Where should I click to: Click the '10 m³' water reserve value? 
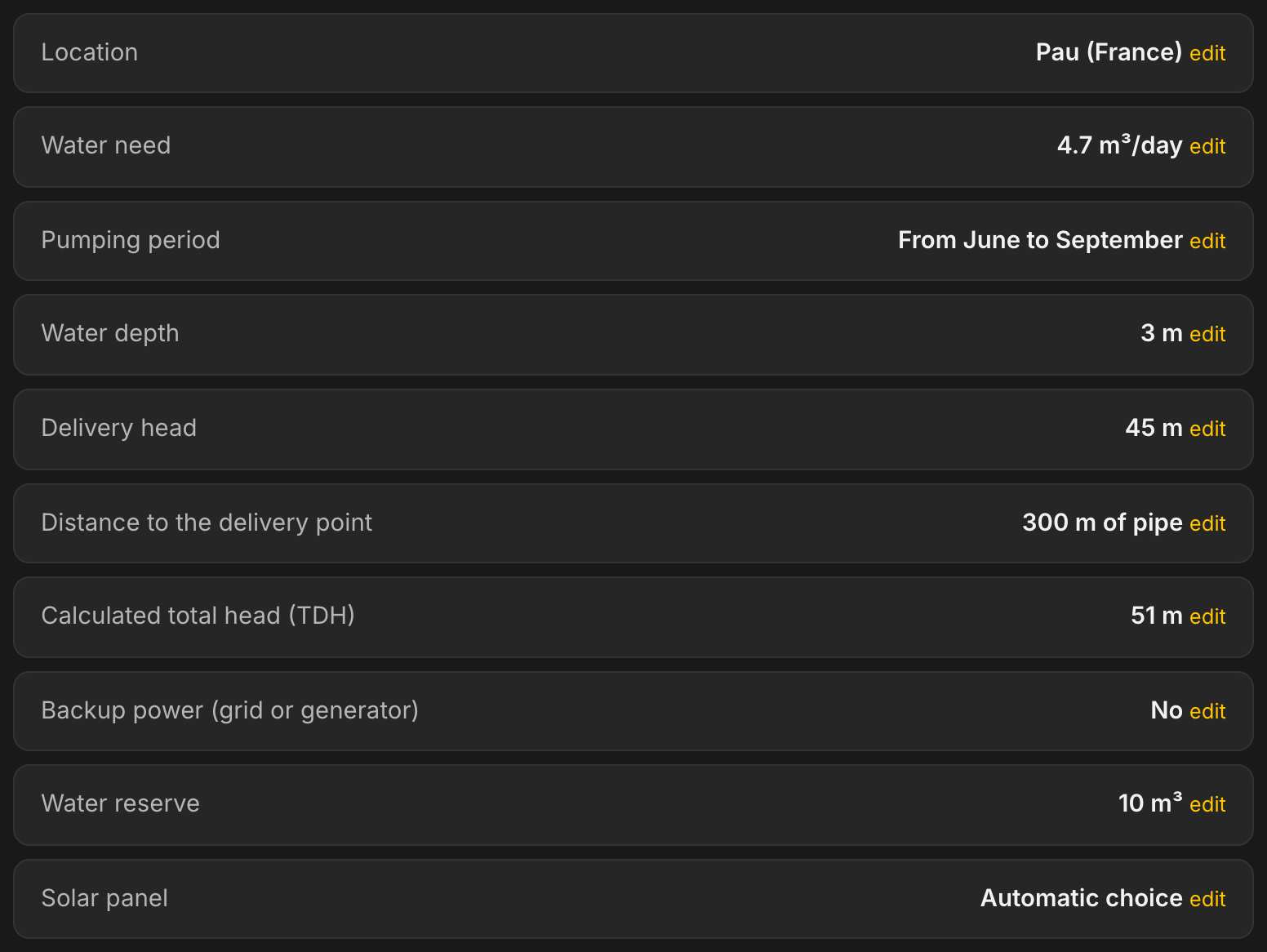tap(1149, 803)
